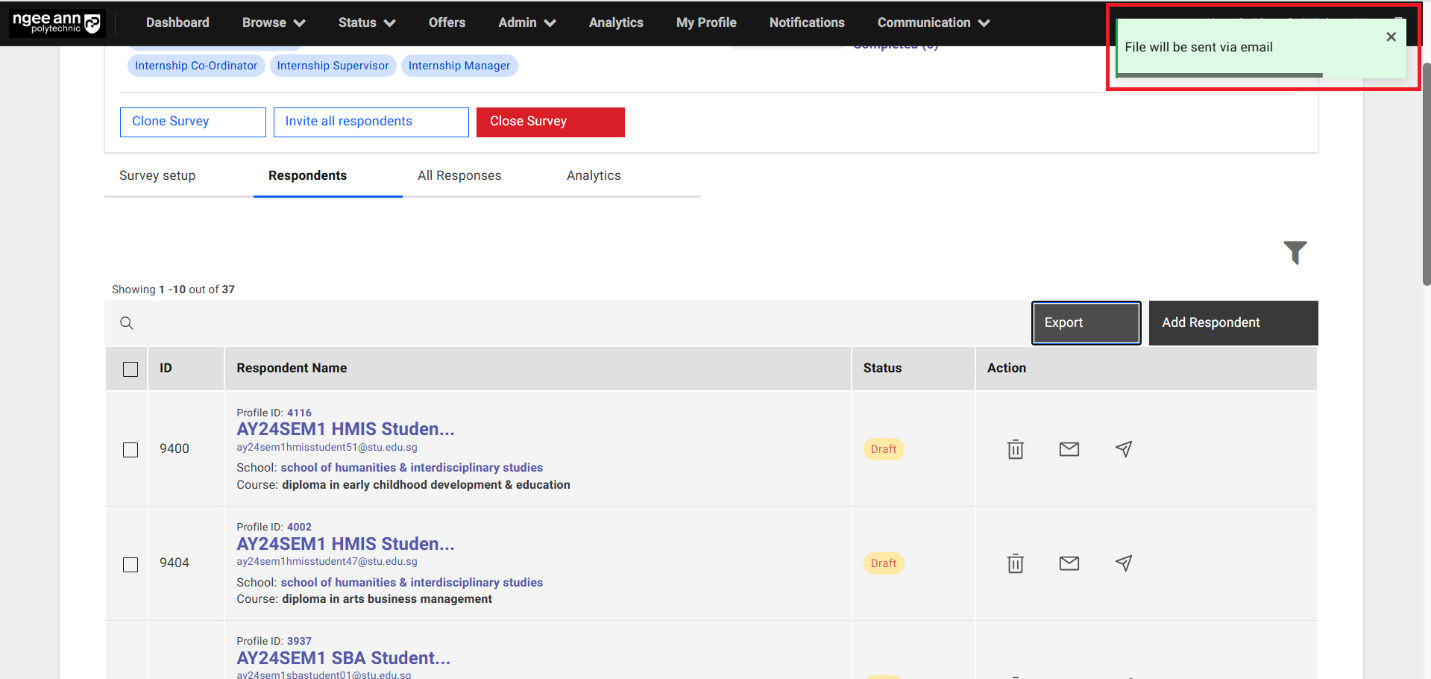1431x679 pixels.
Task: Tick the checkbox for respondent 9400
Action: pos(129,449)
